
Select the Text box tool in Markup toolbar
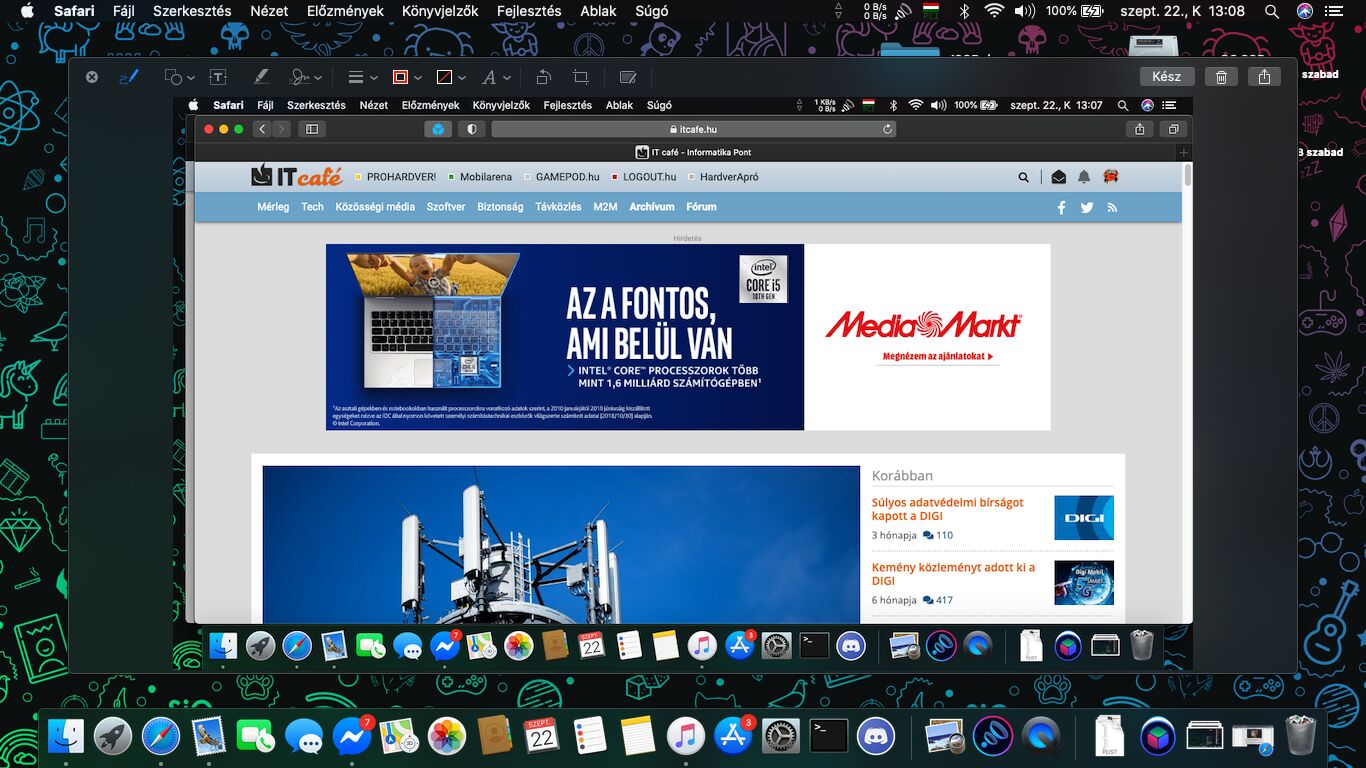(217, 77)
